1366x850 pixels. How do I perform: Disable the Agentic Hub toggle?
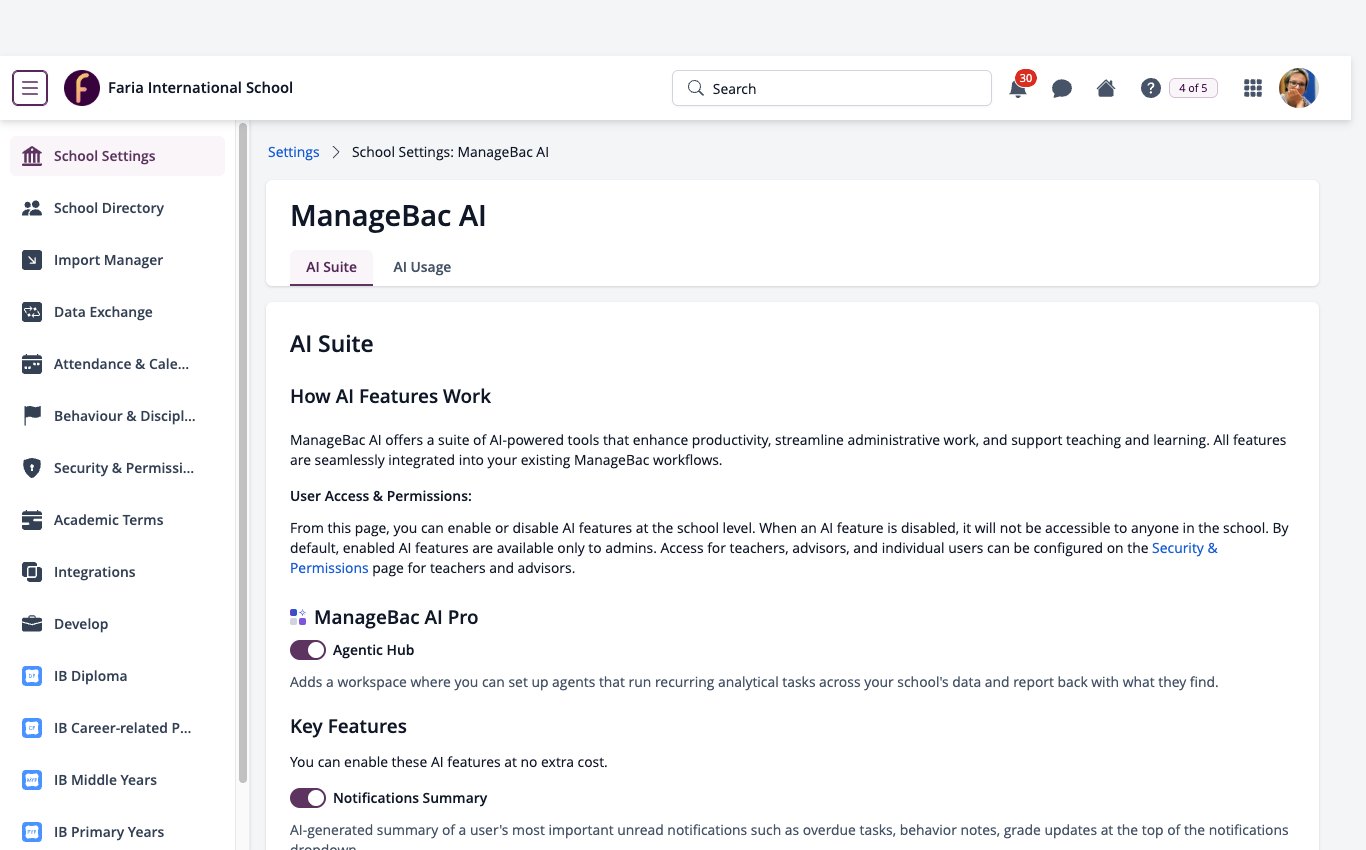pos(308,650)
